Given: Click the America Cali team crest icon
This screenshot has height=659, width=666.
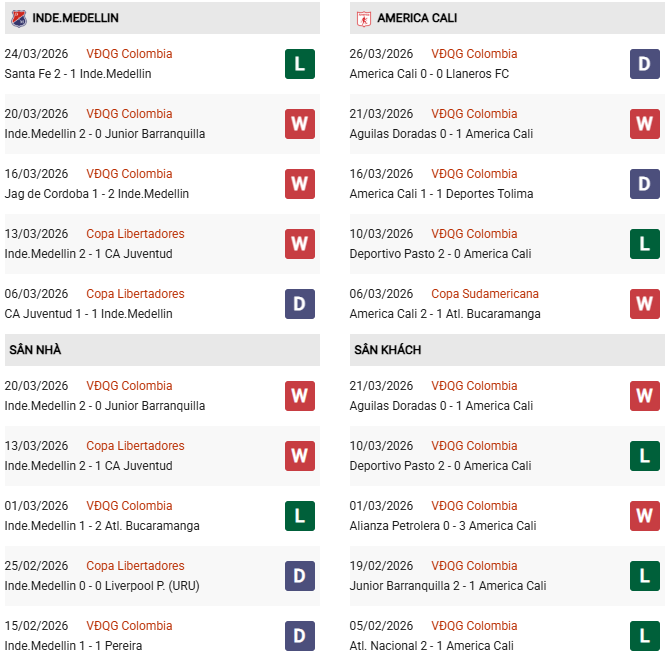Looking at the screenshot, I should [364, 18].
